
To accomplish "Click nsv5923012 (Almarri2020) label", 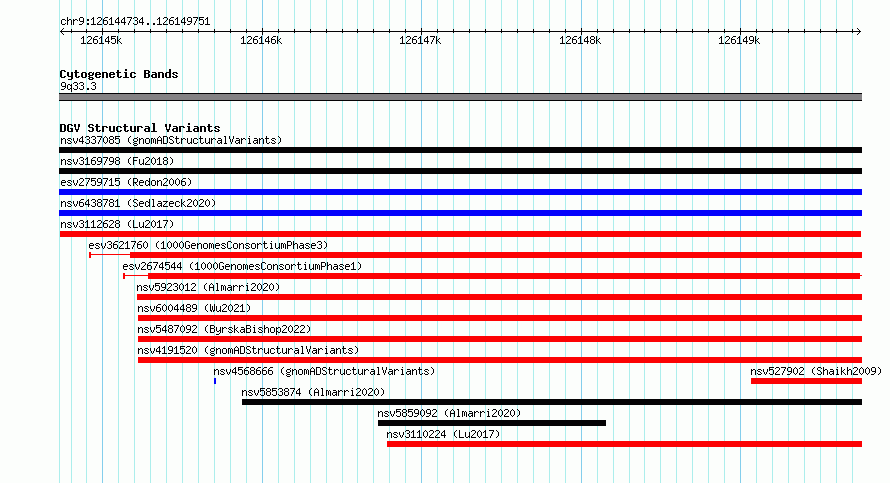I will point(208,287).
